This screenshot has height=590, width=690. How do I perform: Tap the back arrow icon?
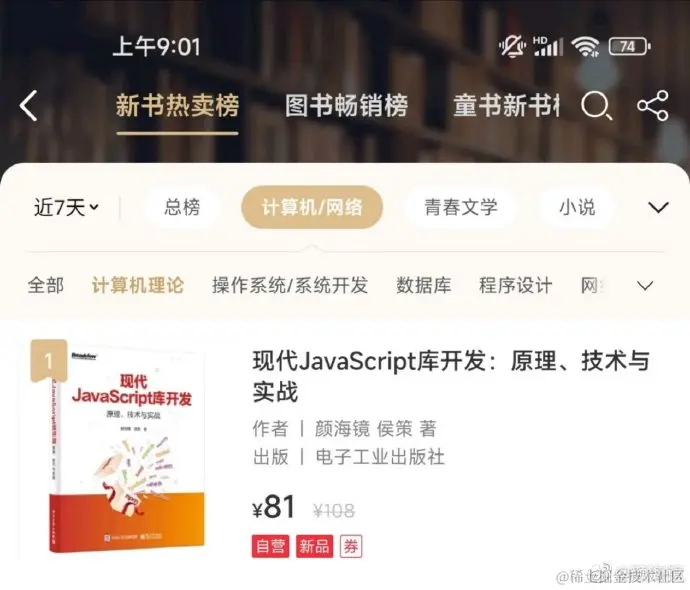pos(29,106)
